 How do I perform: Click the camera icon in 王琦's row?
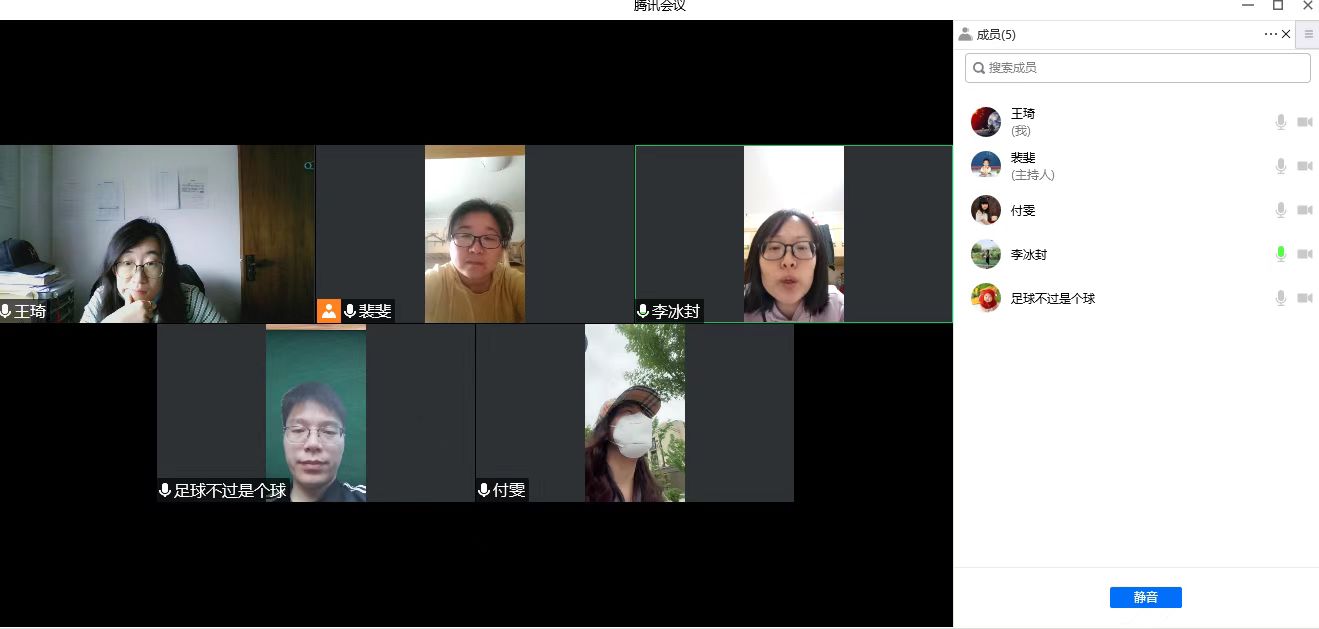tap(1304, 122)
